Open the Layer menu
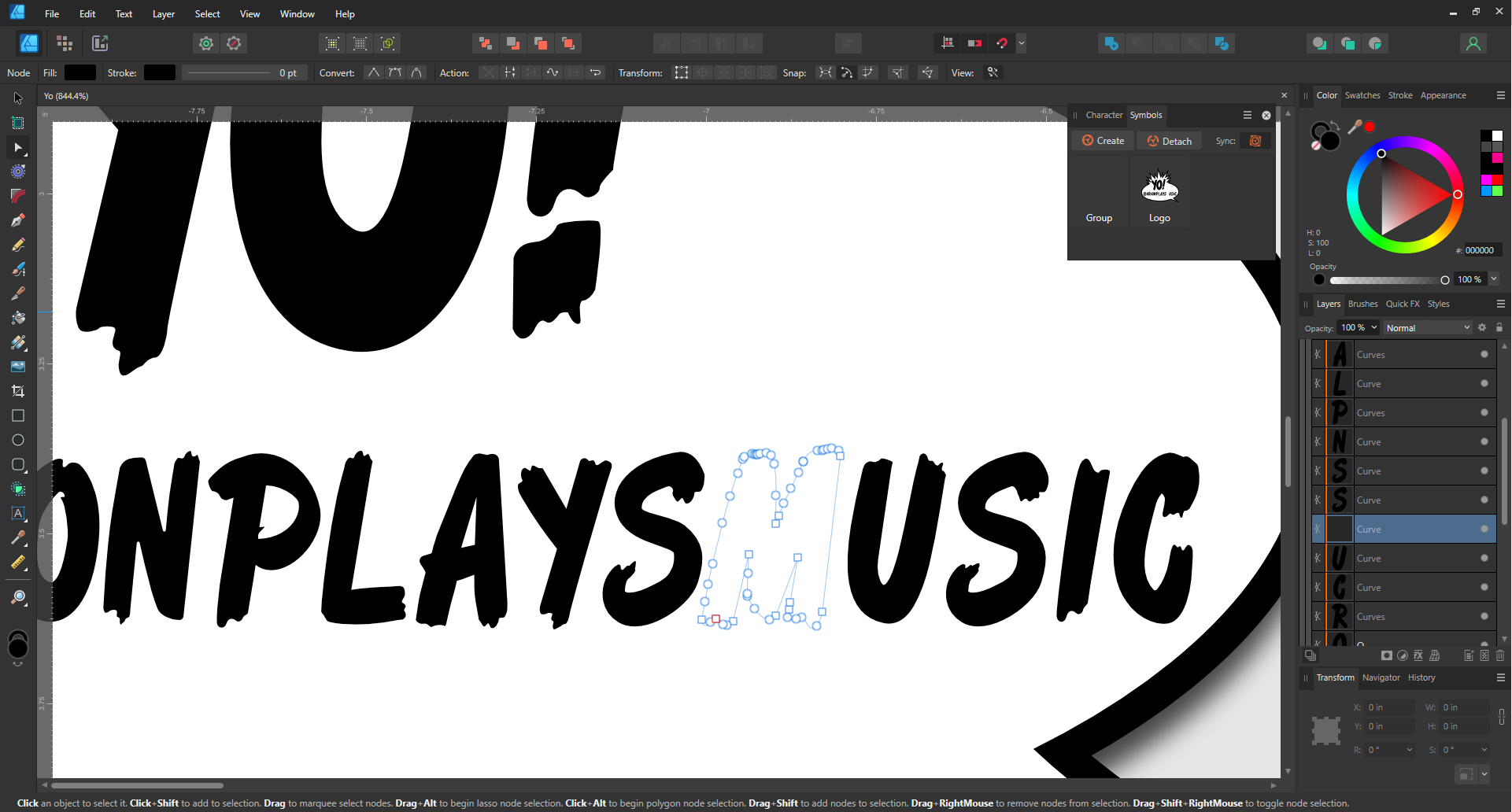The width and height of the screenshot is (1512, 812). (163, 14)
